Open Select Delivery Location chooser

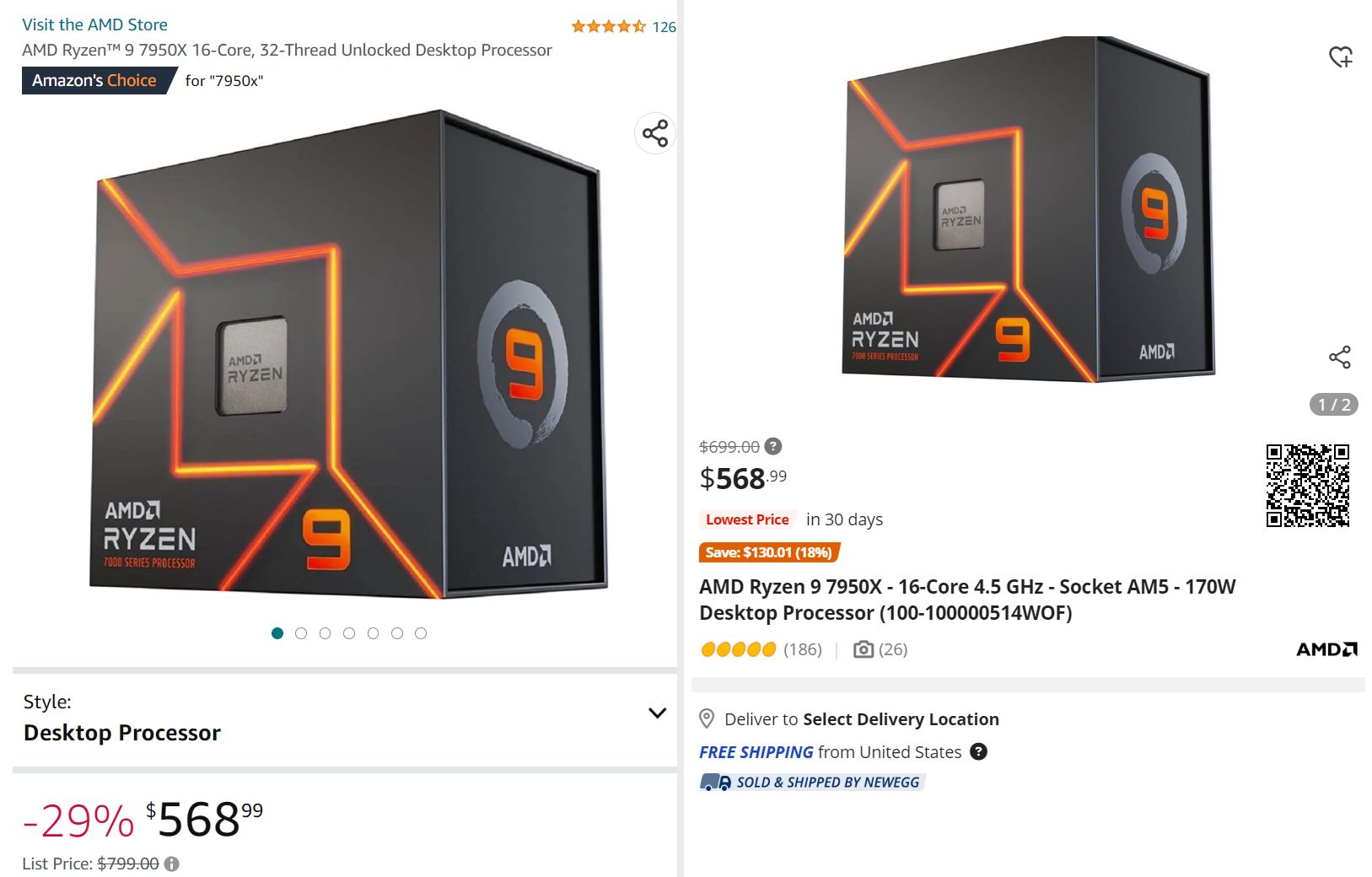coord(901,719)
